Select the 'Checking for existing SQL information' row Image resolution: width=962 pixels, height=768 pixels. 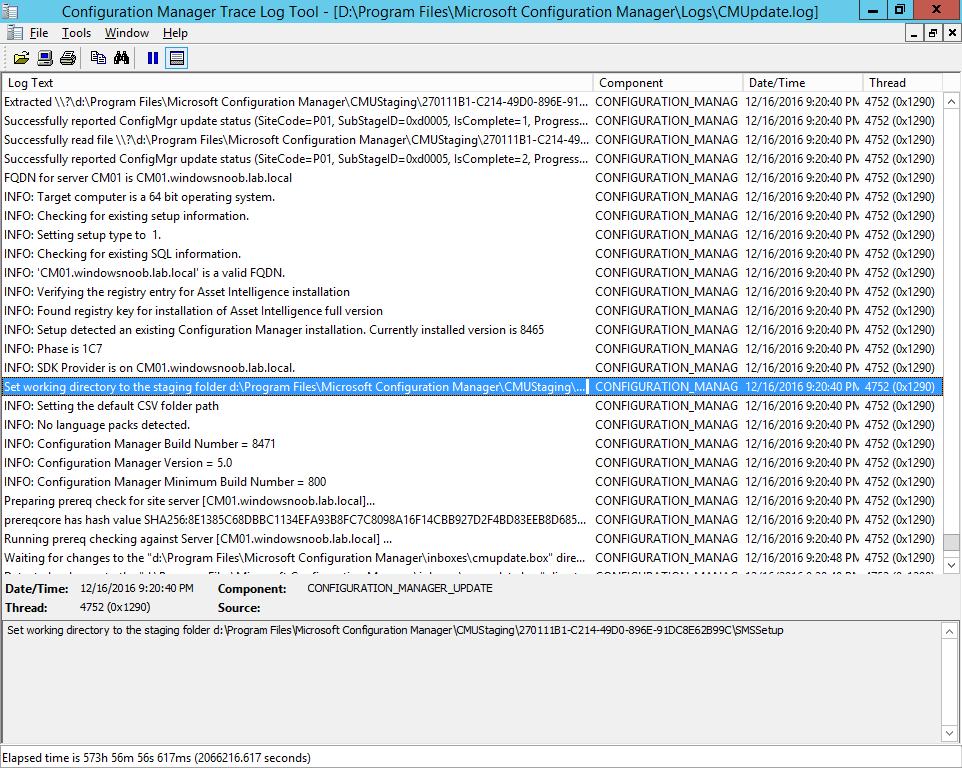coord(472,254)
